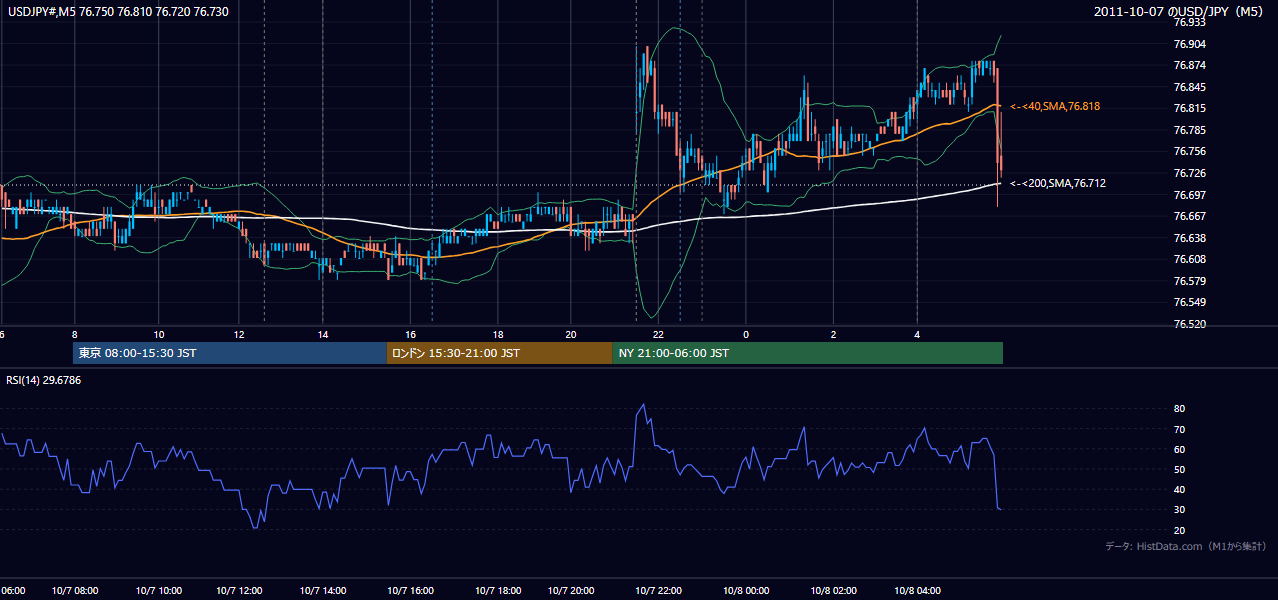Click RSI scale value 40

pos(1179,489)
